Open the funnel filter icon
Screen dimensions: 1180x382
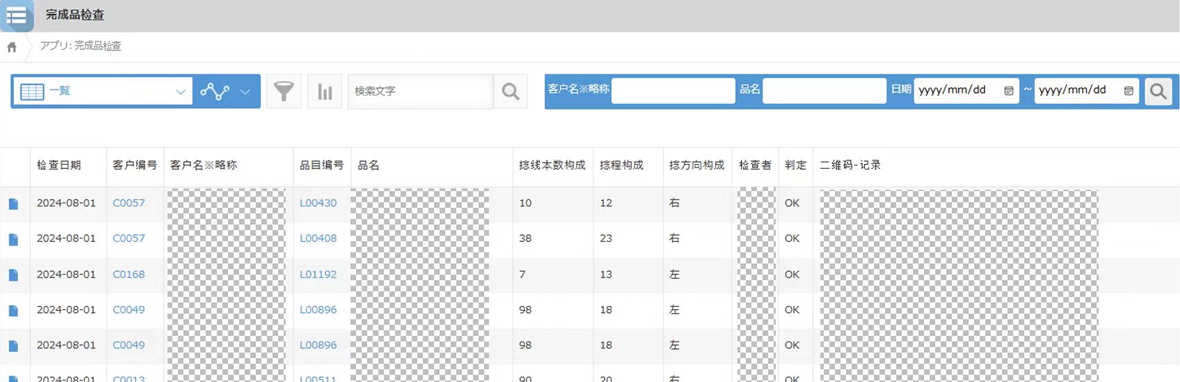point(284,91)
